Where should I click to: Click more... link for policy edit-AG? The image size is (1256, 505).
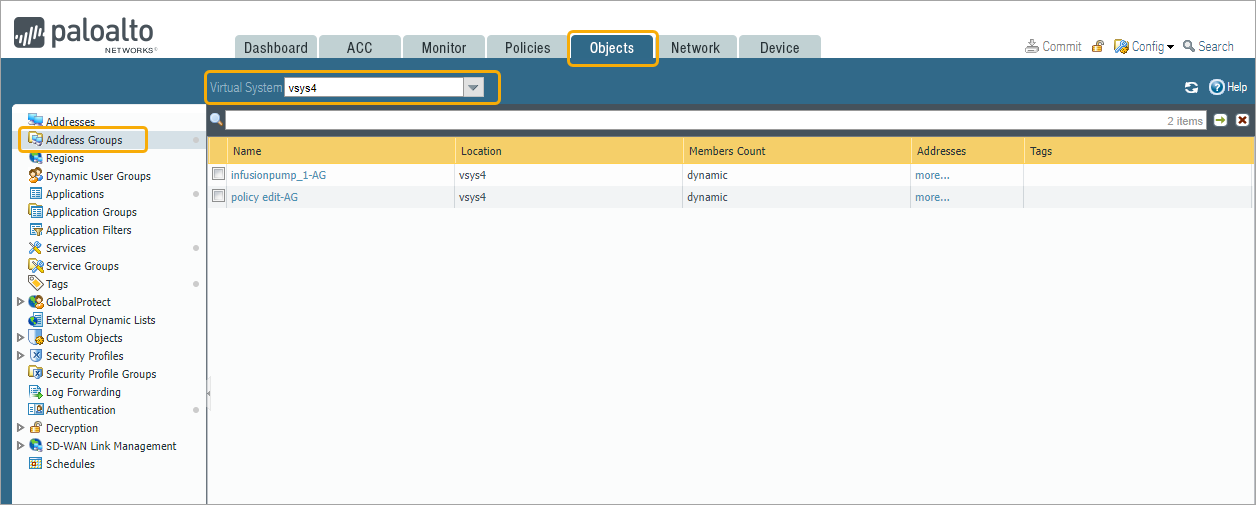932,197
